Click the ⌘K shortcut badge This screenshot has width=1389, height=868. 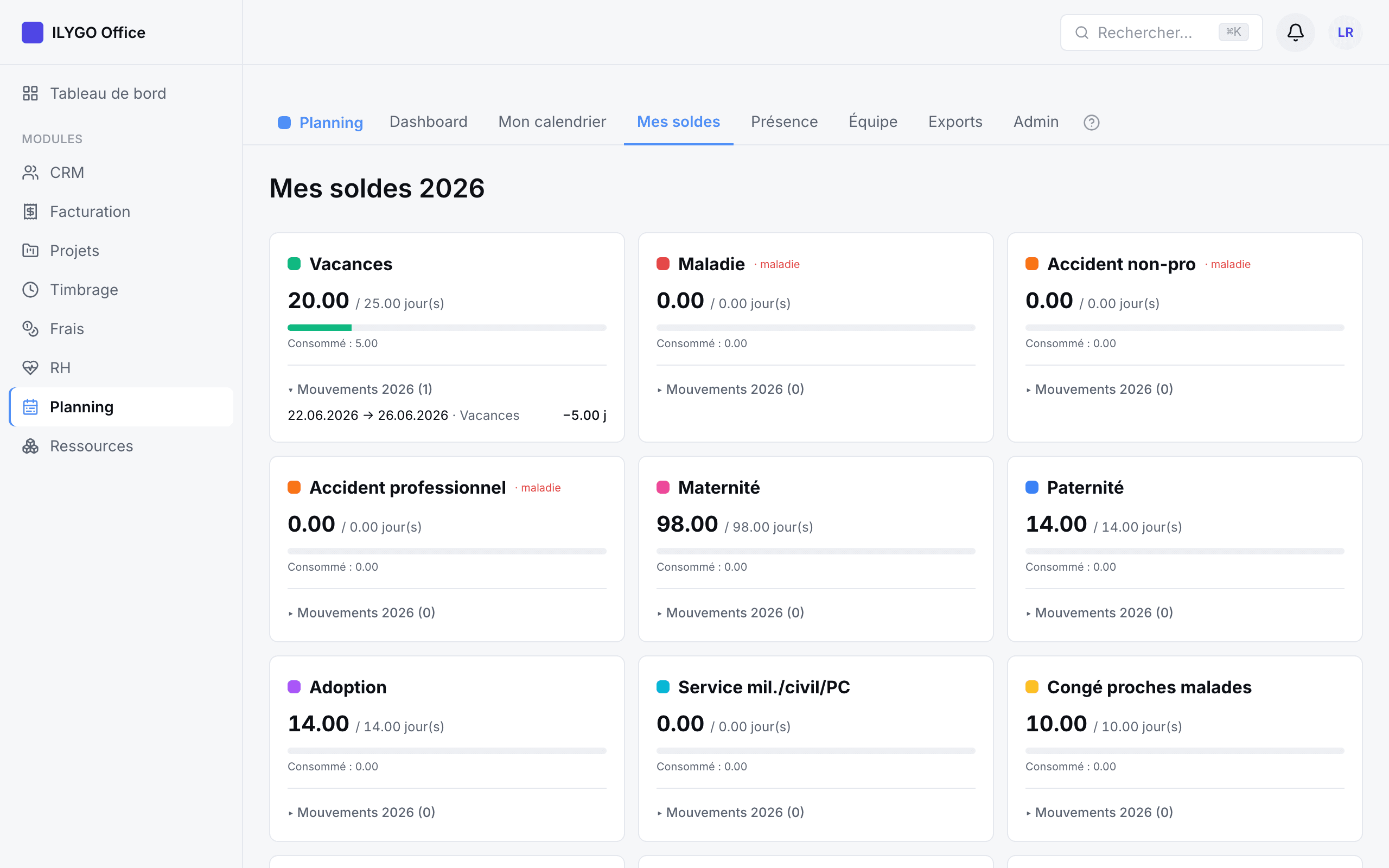coord(1233,32)
